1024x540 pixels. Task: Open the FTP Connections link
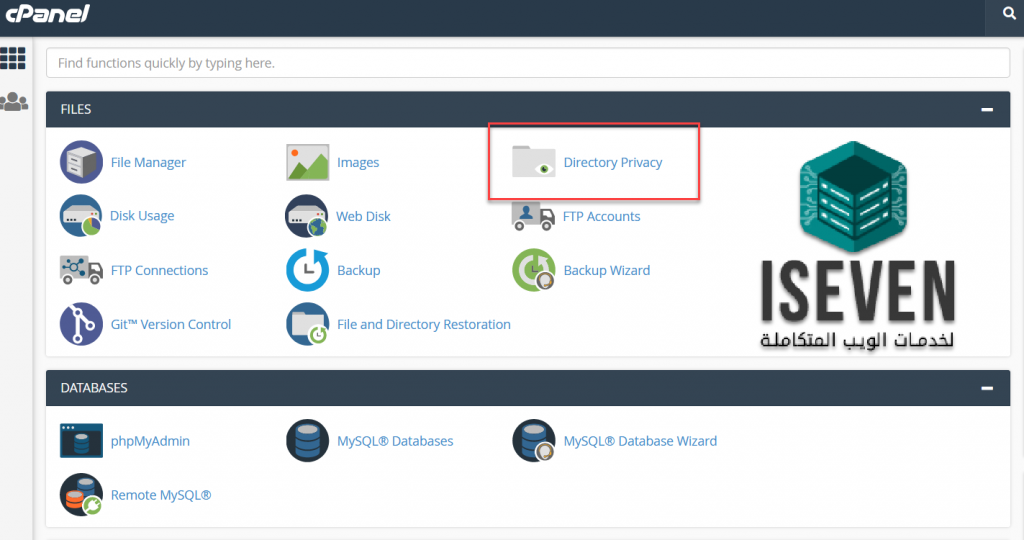coord(159,270)
